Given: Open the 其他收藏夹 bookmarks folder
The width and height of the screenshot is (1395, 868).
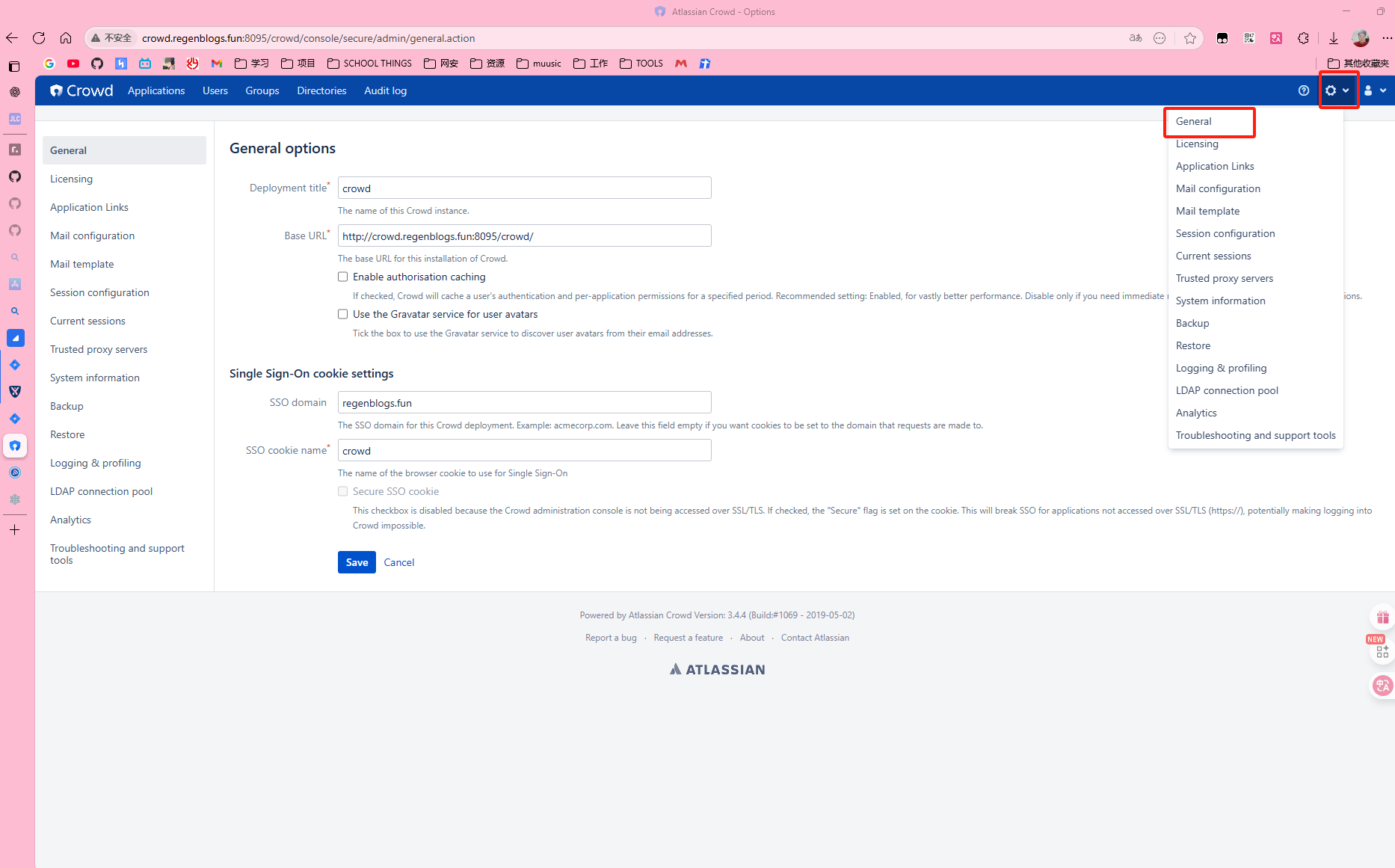Looking at the screenshot, I should (x=1358, y=64).
